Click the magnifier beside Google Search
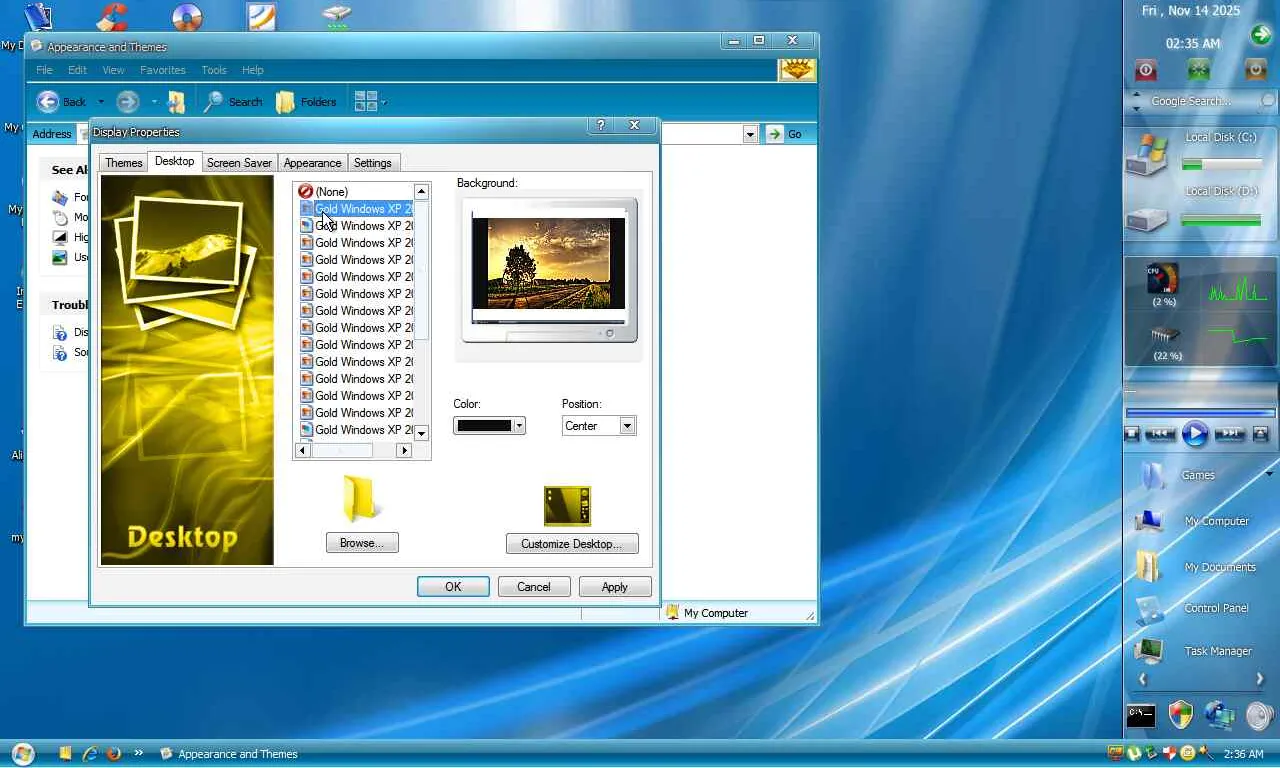 click(x=1267, y=101)
